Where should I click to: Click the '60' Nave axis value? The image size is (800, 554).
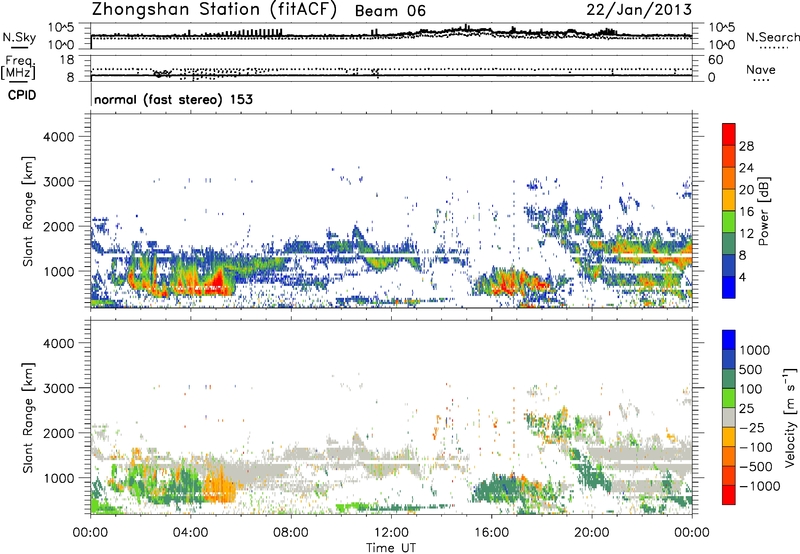(715, 60)
